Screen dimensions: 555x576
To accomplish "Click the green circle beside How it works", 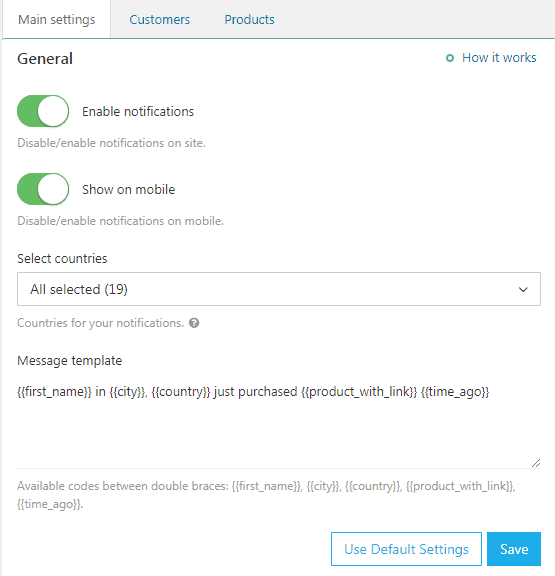I will coord(450,58).
